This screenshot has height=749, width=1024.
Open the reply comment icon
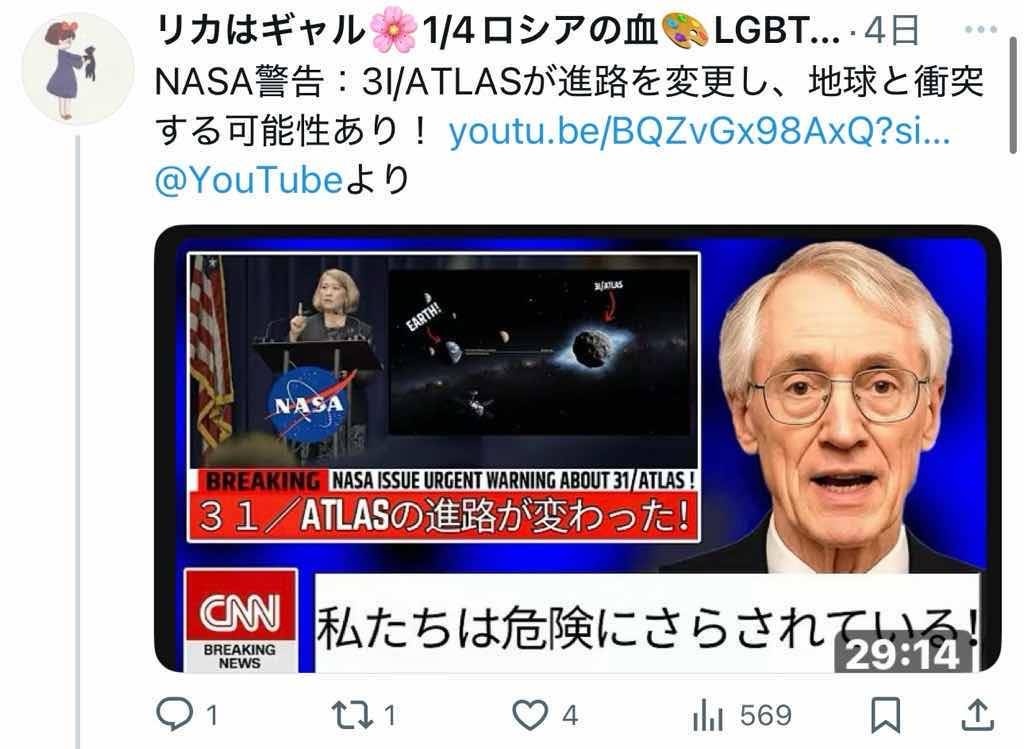(174, 714)
